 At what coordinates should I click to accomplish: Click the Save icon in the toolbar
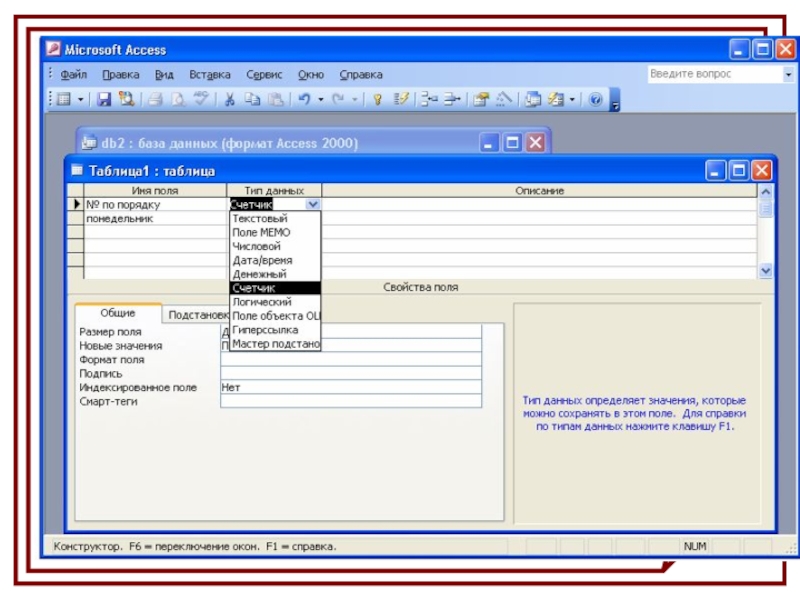point(103,99)
